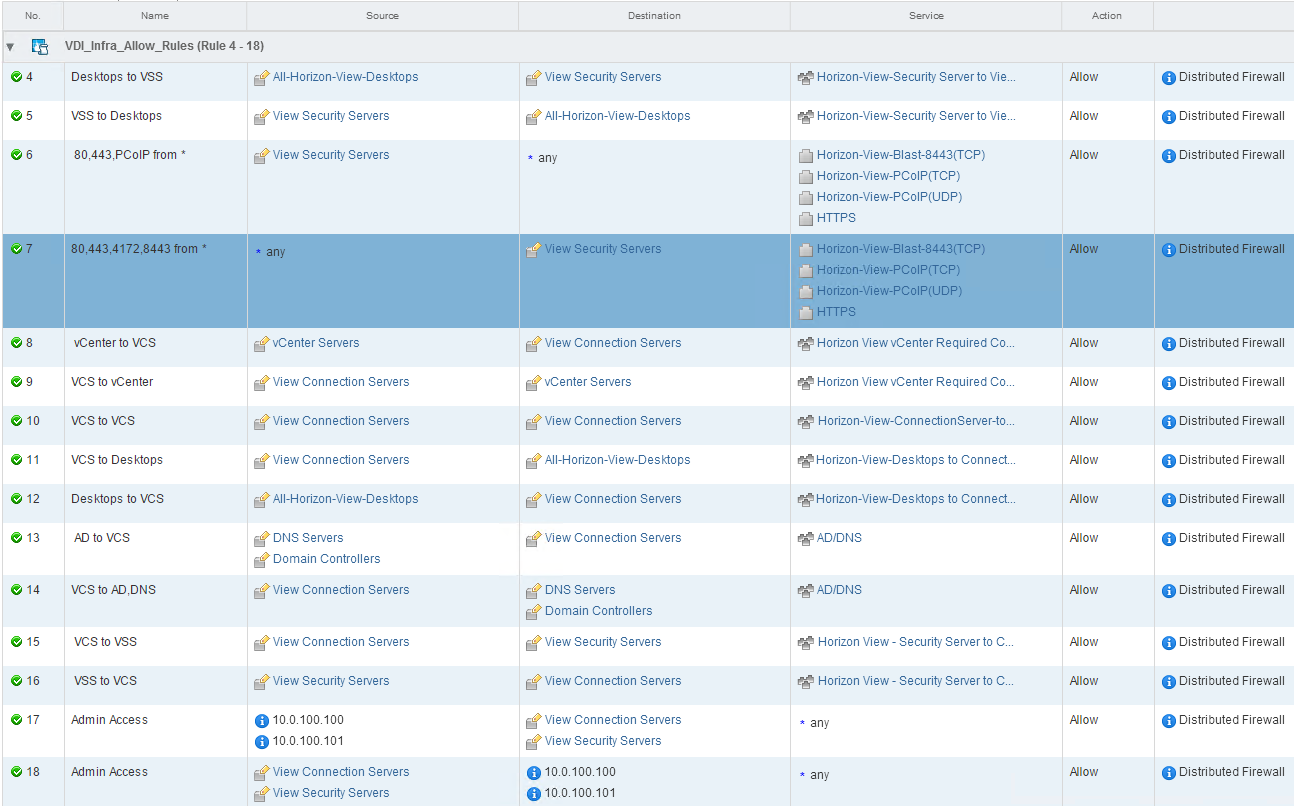
Task: Click the VDI_Infra_Allow_Rules section icon
Action: click(40, 47)
